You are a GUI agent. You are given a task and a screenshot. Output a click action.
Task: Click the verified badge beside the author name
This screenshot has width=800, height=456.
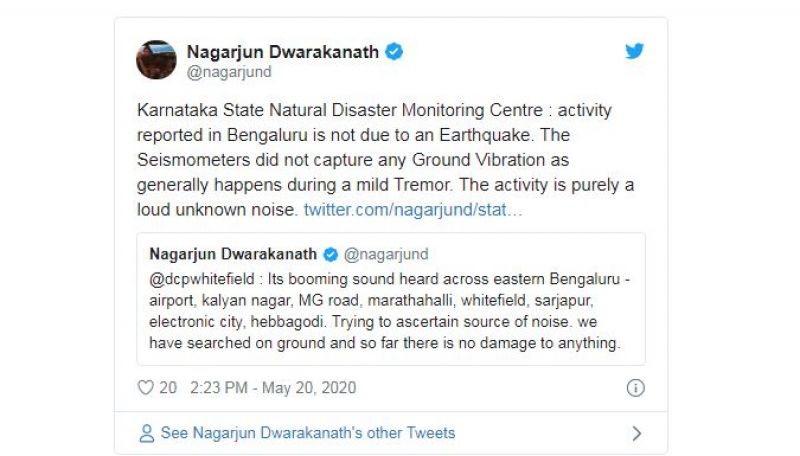click(394, 51)
